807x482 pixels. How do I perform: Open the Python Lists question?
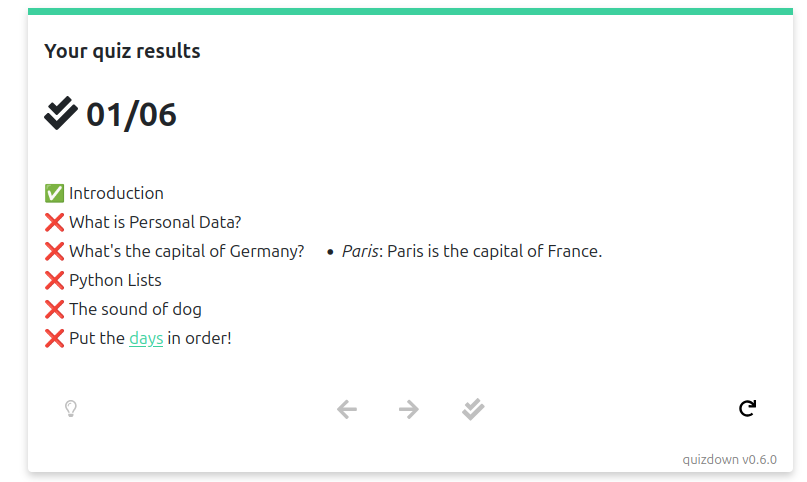[x=115, y=280]
